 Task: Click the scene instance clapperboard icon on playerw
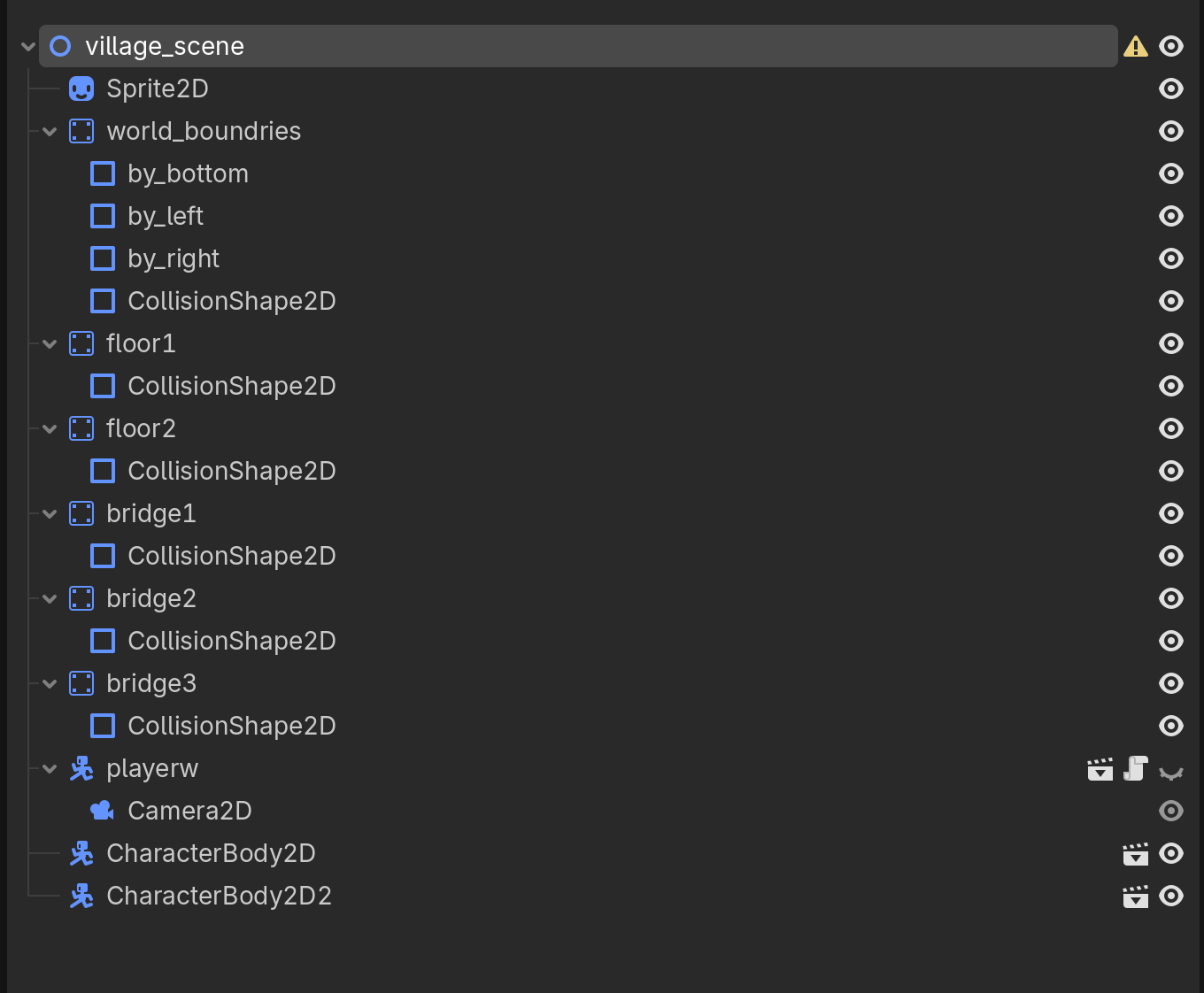1100,769
